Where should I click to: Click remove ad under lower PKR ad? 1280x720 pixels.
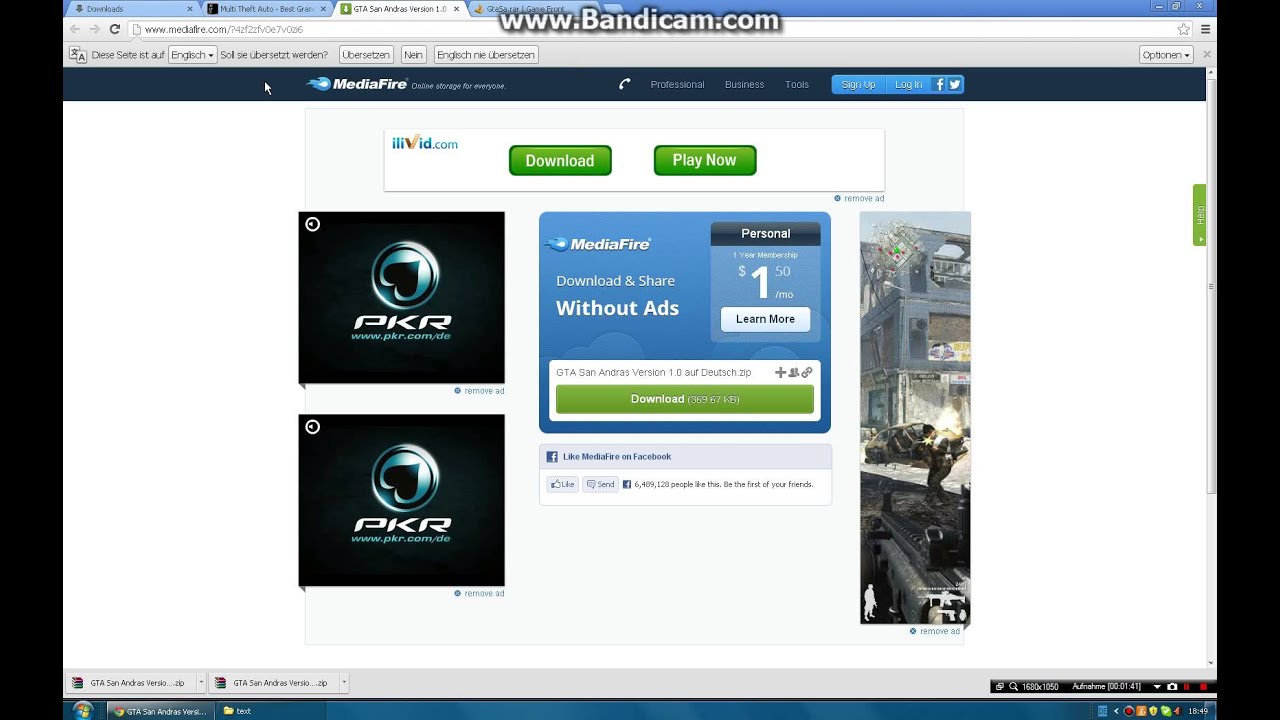coord(479,593)
